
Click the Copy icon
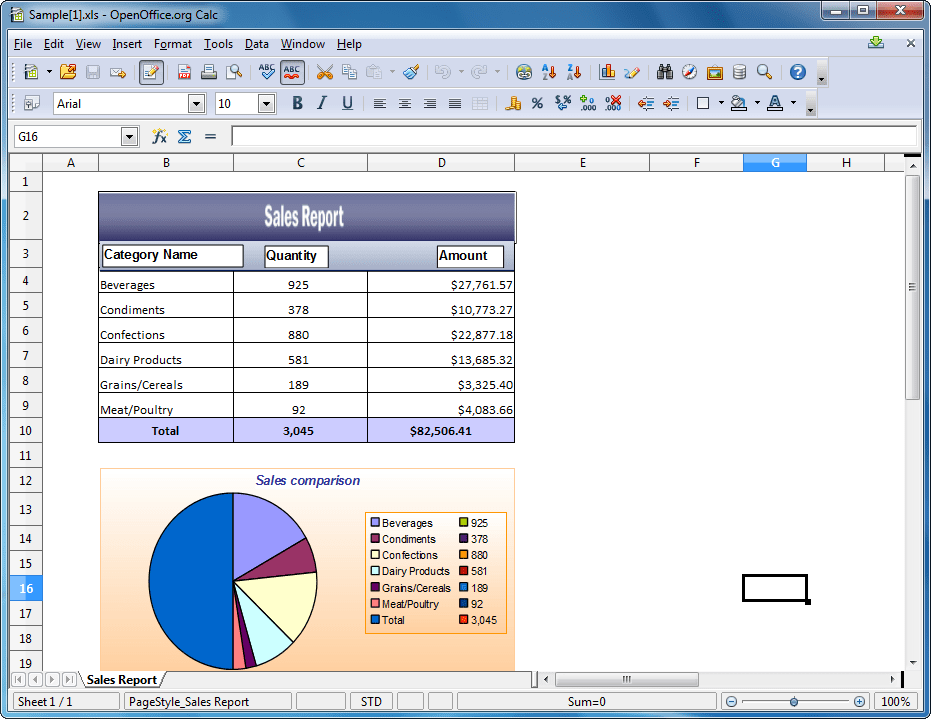[350, 72]
